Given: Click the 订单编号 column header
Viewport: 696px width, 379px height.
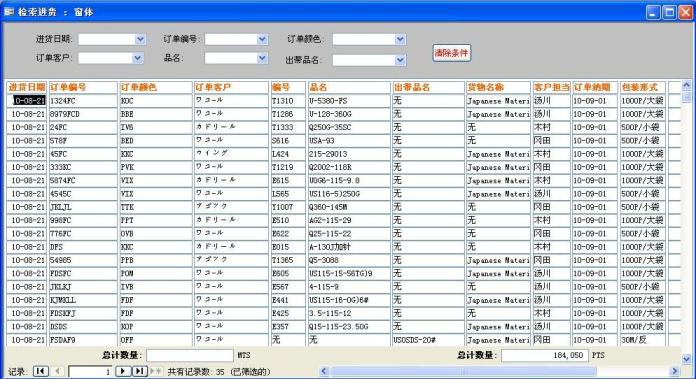Looking at the screenshot, I should point(83,87).
